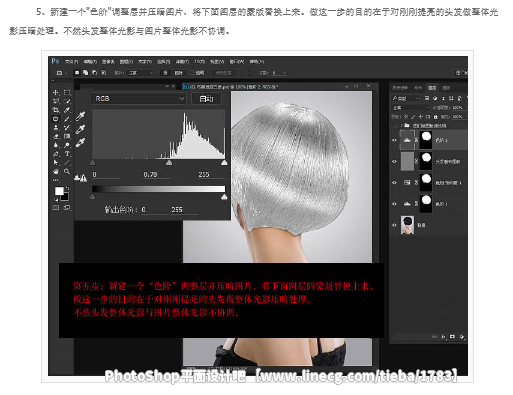513x395 pixels.
Task: Click the Subtract from selection mode icon
Action: click(95, 73)
